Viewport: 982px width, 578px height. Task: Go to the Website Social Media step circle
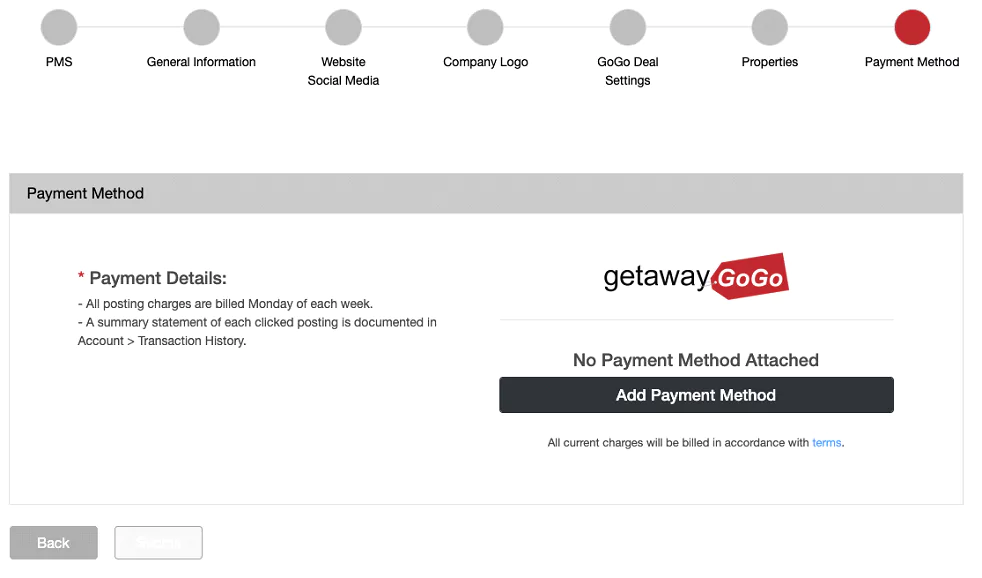click(343, 28)
